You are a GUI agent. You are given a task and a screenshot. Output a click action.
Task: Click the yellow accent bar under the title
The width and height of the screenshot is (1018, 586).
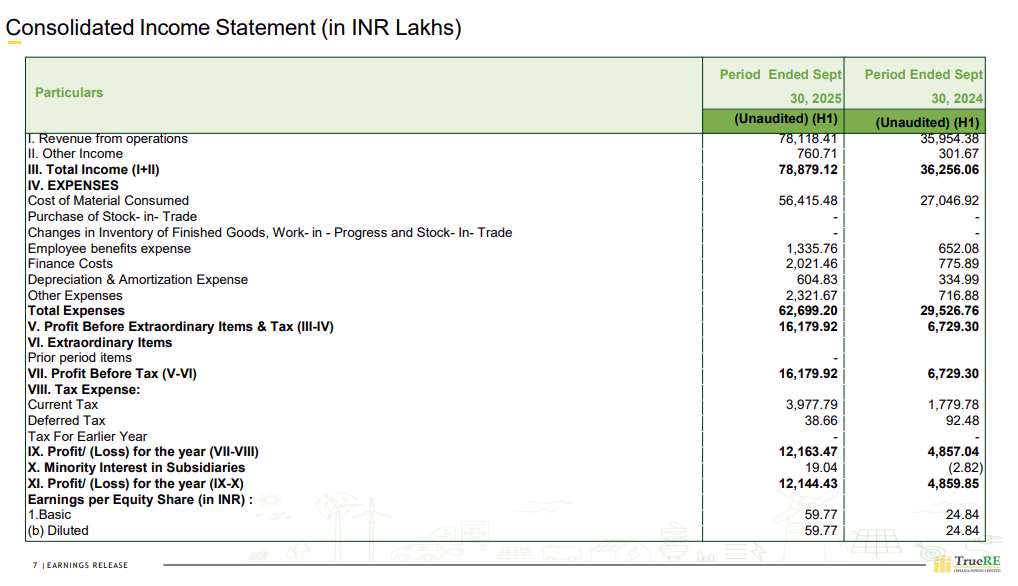coord(14,43)
